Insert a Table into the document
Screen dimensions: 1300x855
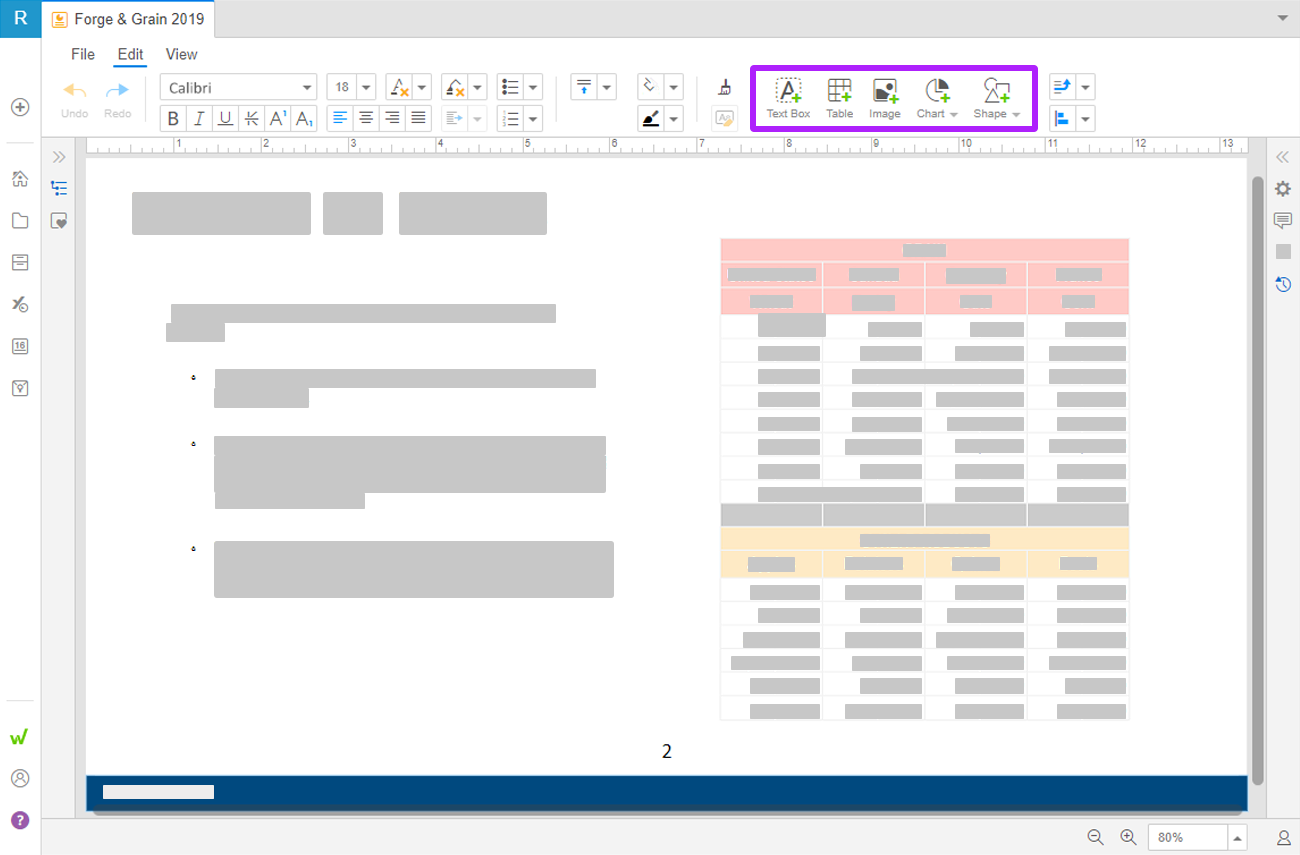point(839,98)
